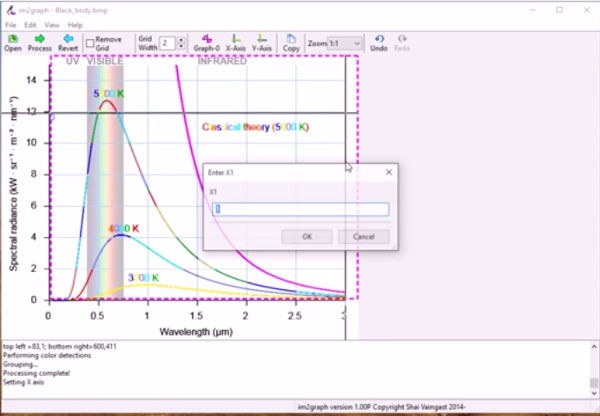Click the X1 value input field
Image resolution: width=600 pixels, height=416 pixels.
click(299, 209)
